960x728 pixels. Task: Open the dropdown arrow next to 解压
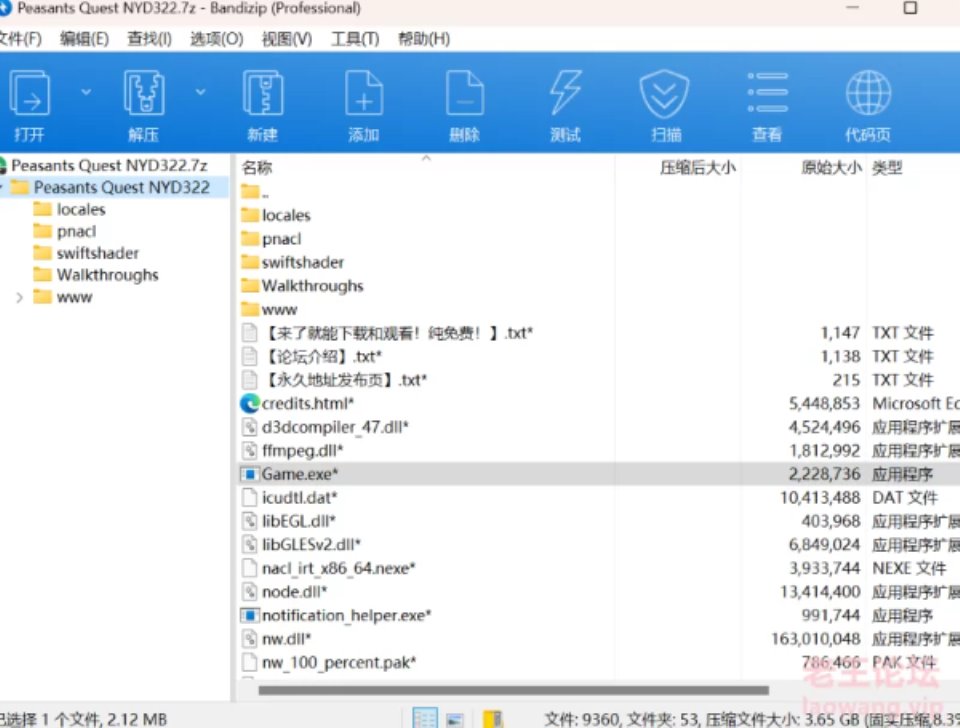[x=200, y=92]
